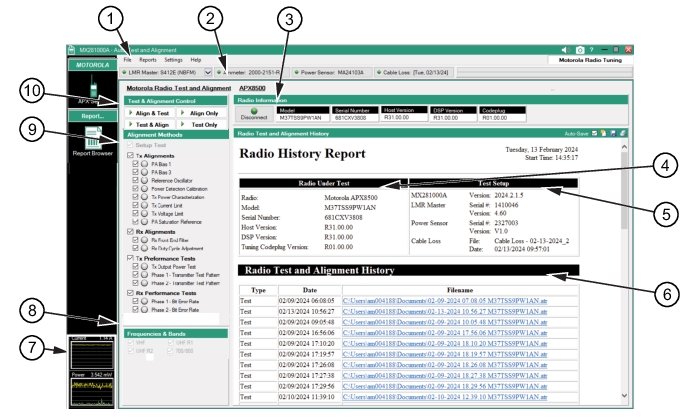Open the Report Browser icon
This screenshot has height=420, width=694.
click(93, 137)
